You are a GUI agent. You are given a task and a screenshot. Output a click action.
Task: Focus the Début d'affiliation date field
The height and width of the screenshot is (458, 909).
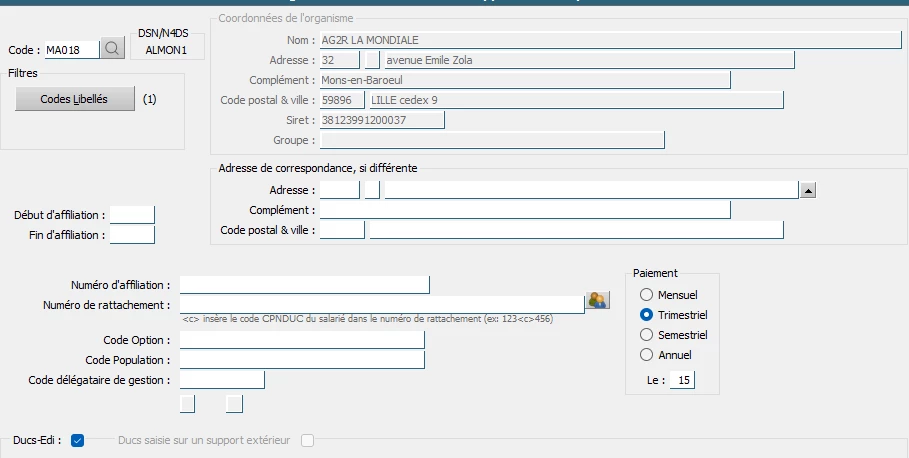pyautogui.click(x=132, y=215)
